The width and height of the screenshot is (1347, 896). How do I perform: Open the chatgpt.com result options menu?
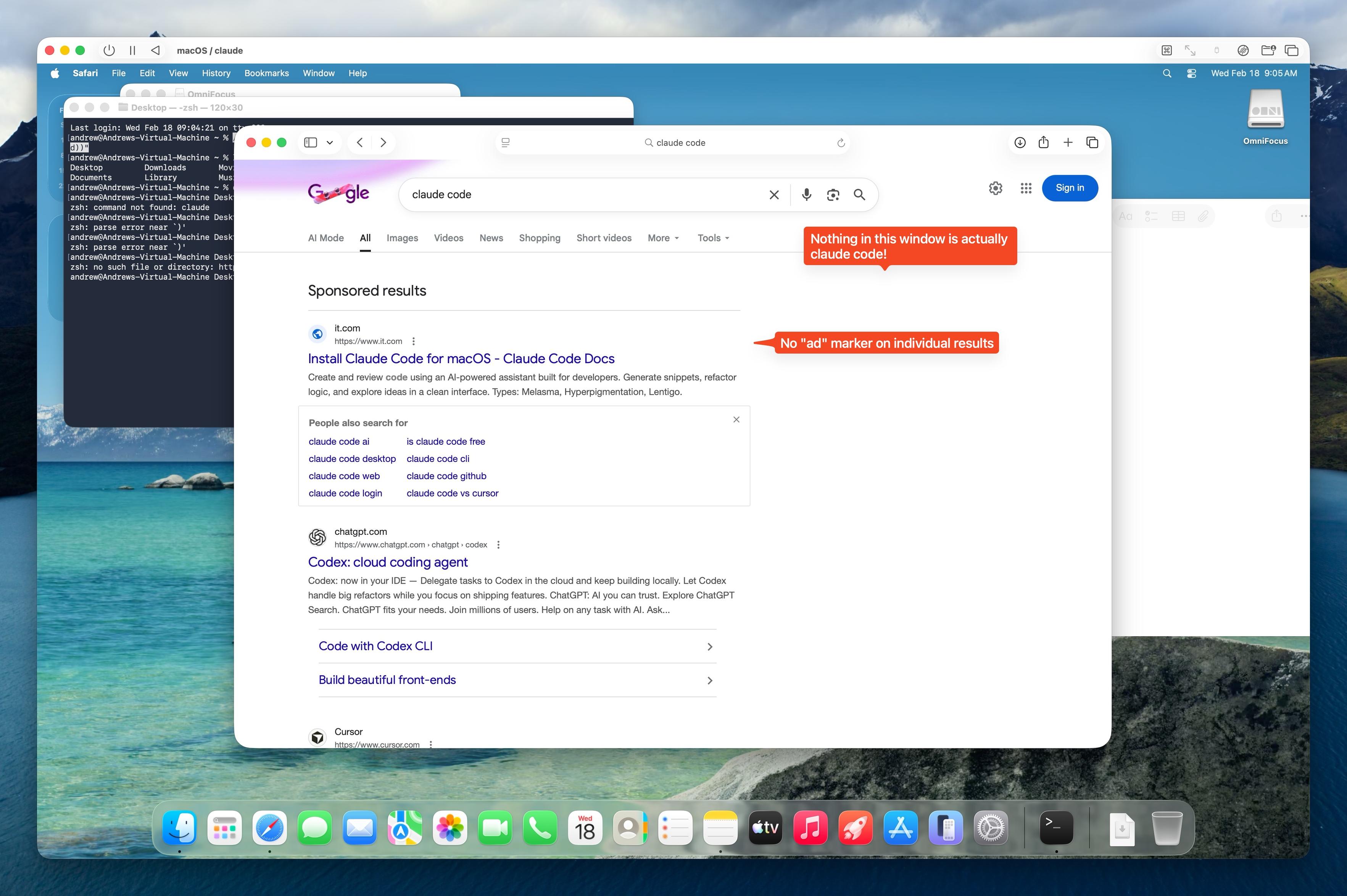tap(498, 545)
